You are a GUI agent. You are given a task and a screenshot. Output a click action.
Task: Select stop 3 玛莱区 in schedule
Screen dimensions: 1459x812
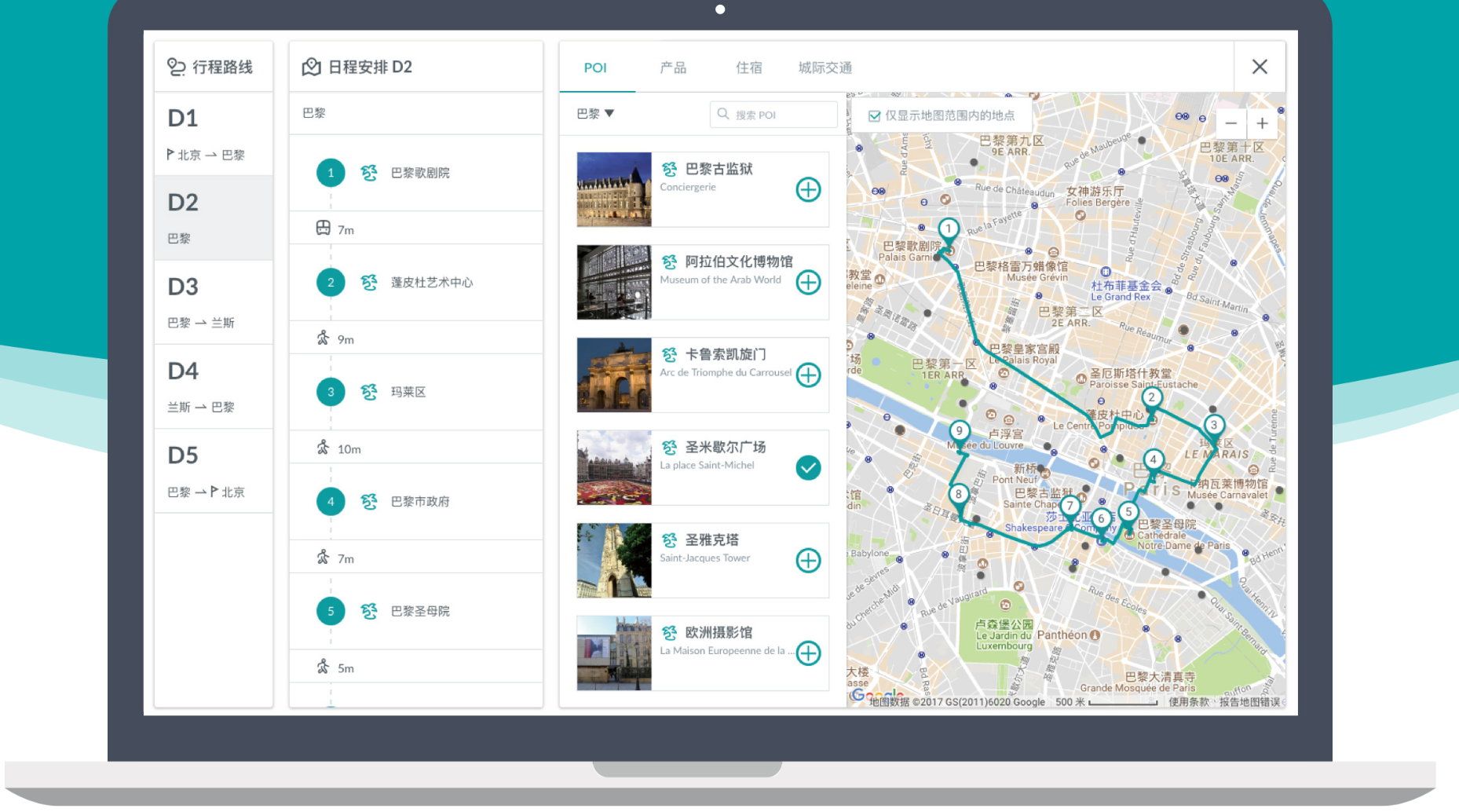point(416,392)
